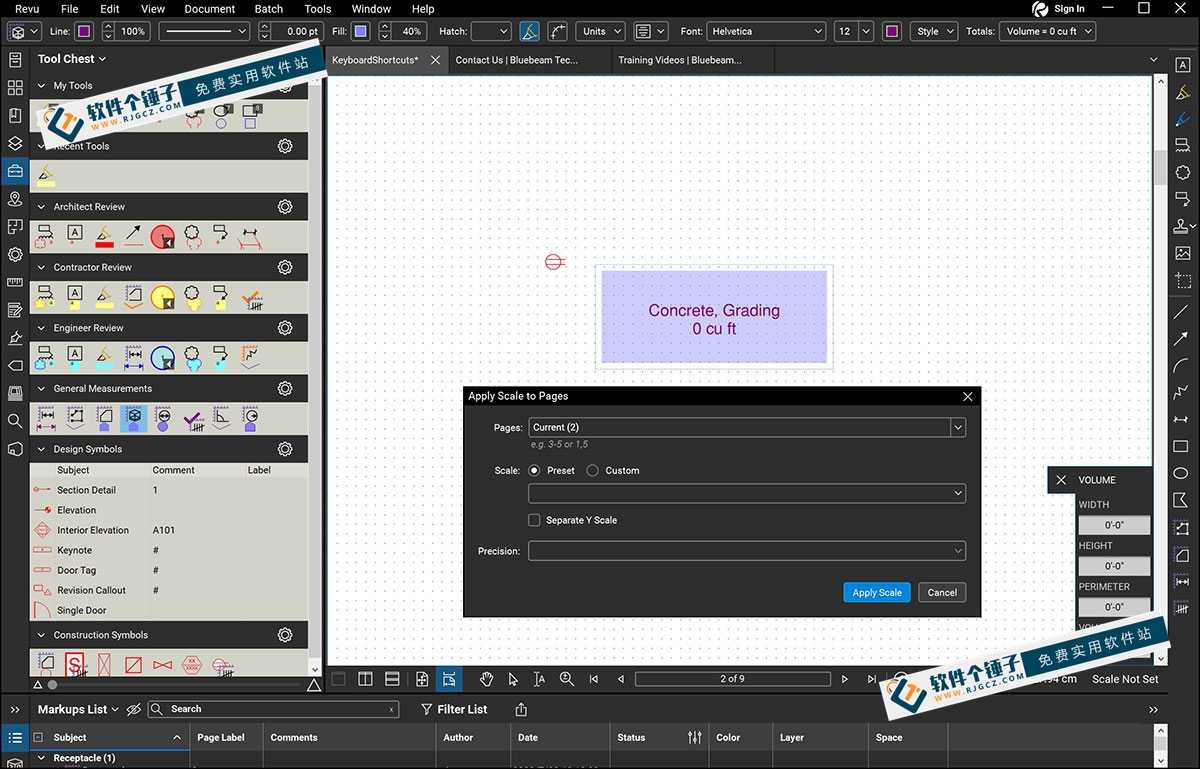
Task: Select the yellow circle tool in Contractor Review
Action: click(x=162, y=298)
